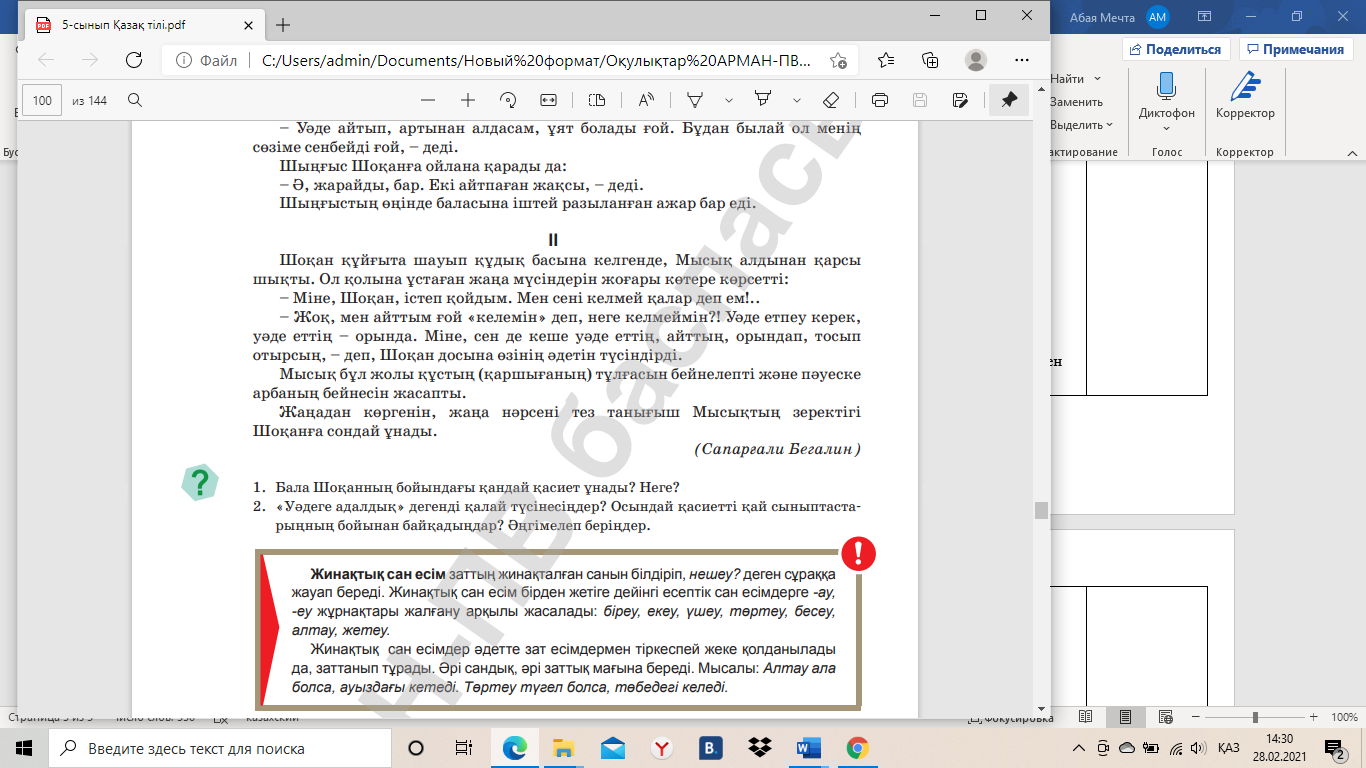Rotate the PDF page
Image resolution: width=1366 pixels, height=768 pixels.
pyautogui.click(x=508, y=100)
